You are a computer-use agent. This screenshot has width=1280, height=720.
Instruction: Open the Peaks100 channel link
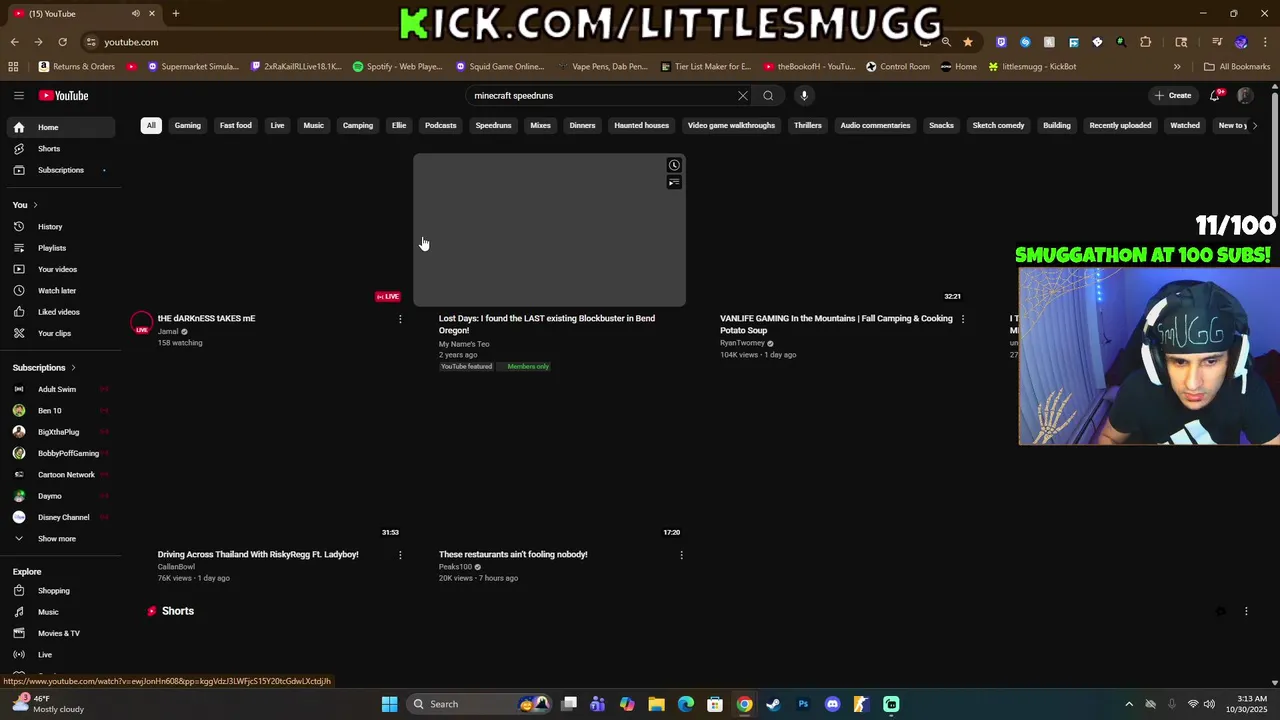click(455, 567)
